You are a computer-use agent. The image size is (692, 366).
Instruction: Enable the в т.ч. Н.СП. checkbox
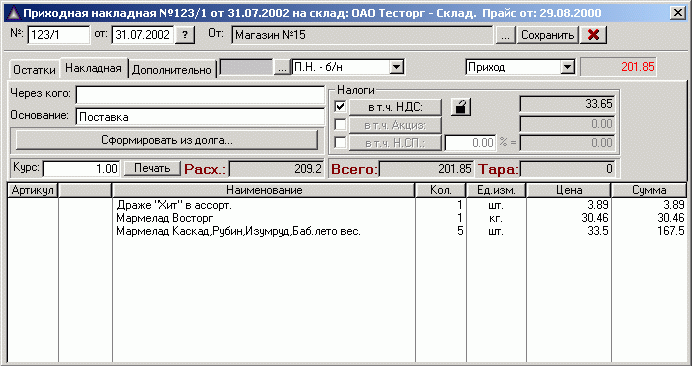click(340, 143)
